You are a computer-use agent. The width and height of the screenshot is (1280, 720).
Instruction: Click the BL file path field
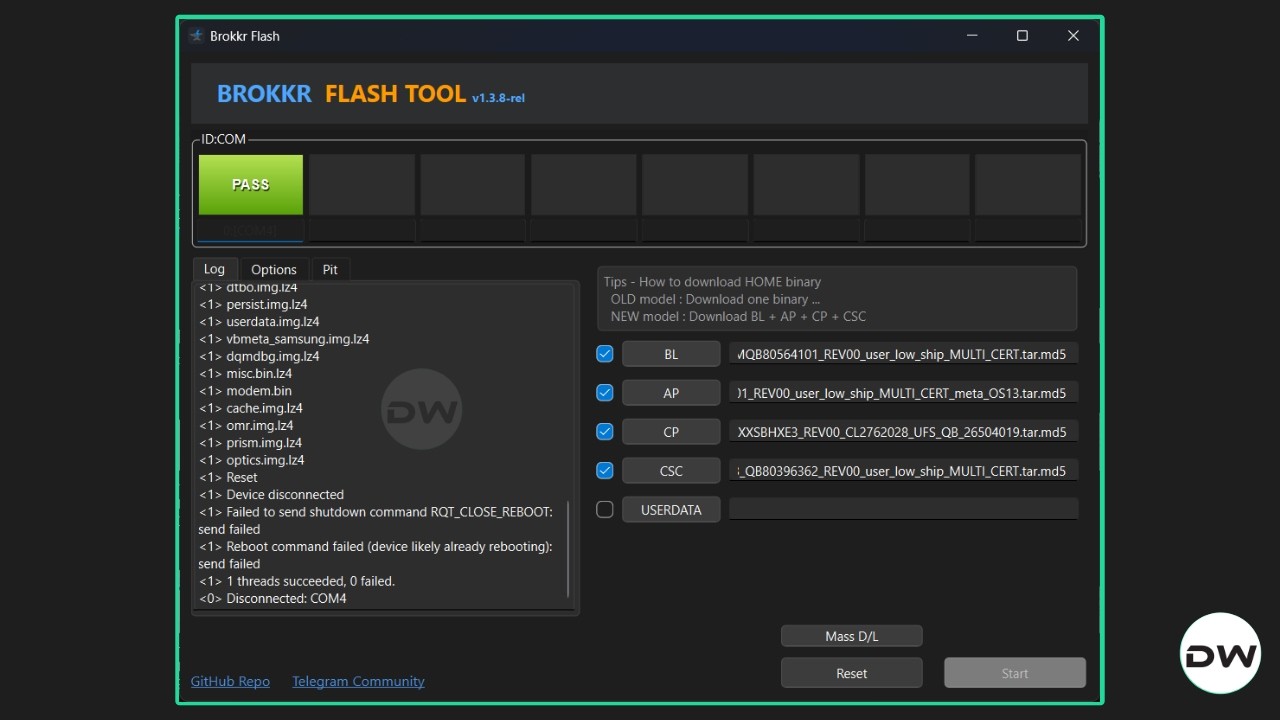(904, 354)
